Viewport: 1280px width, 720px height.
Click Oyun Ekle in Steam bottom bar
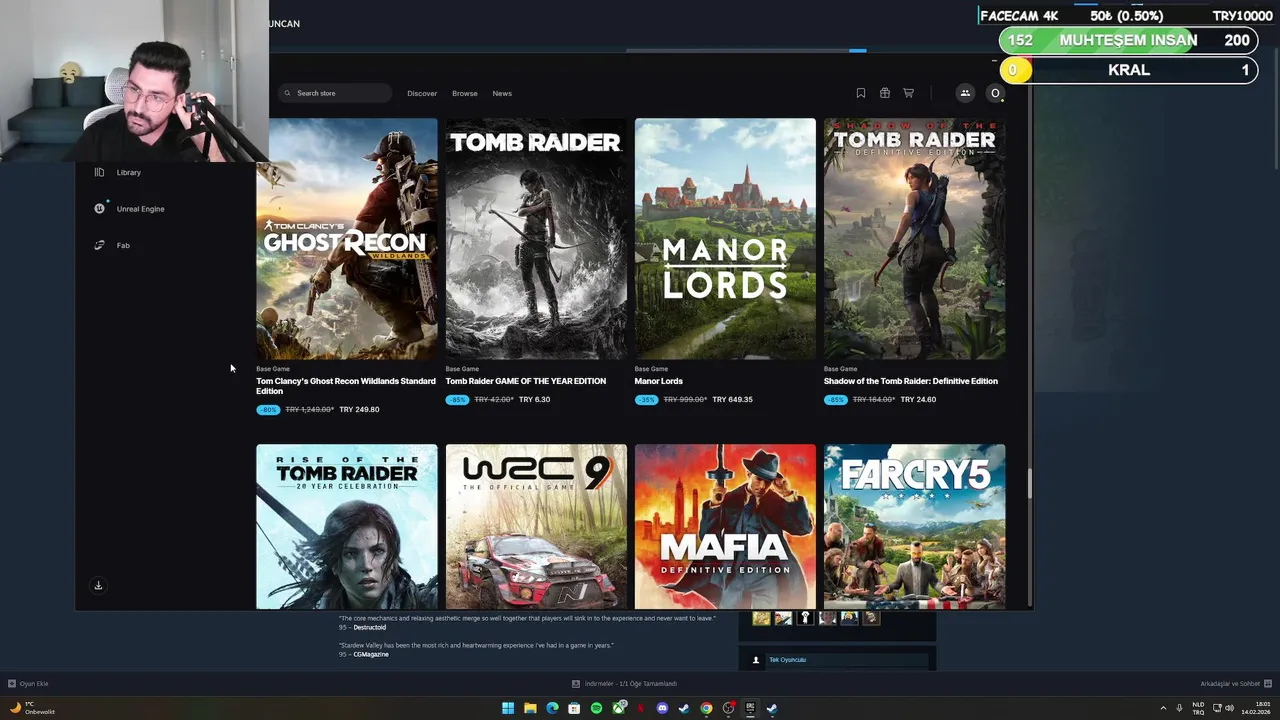[28, 684]
